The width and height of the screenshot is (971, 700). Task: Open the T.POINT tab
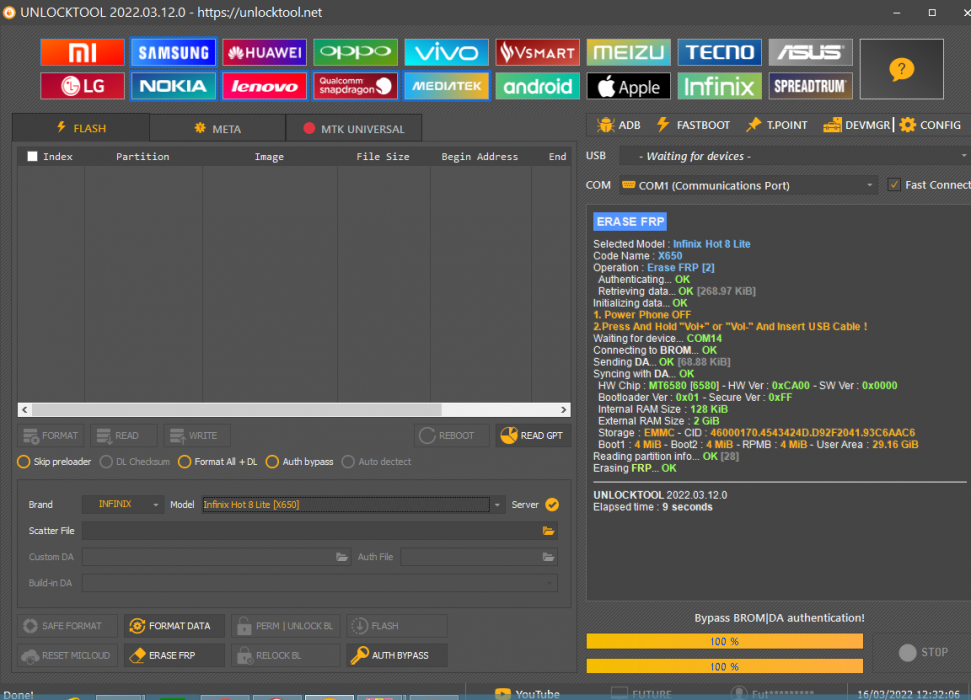(777, 125)
